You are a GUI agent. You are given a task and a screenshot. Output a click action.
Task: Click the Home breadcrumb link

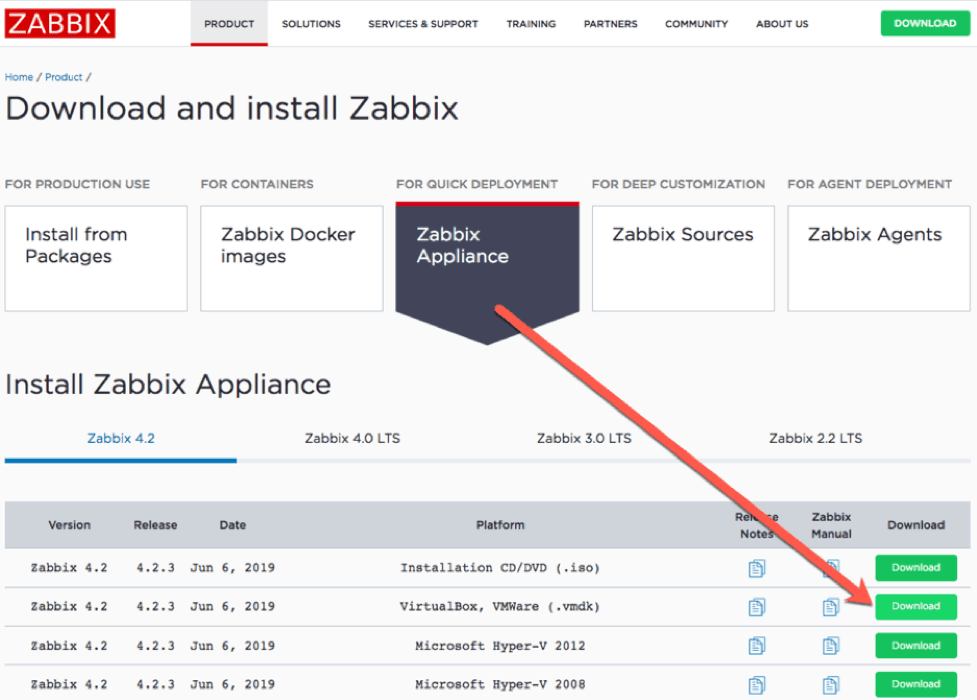pyautogui.click(x=19, y=77)
